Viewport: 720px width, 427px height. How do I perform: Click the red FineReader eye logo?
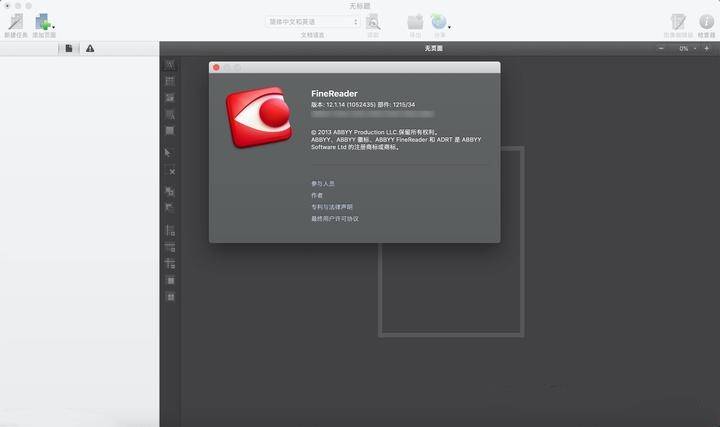pos(259,117)
